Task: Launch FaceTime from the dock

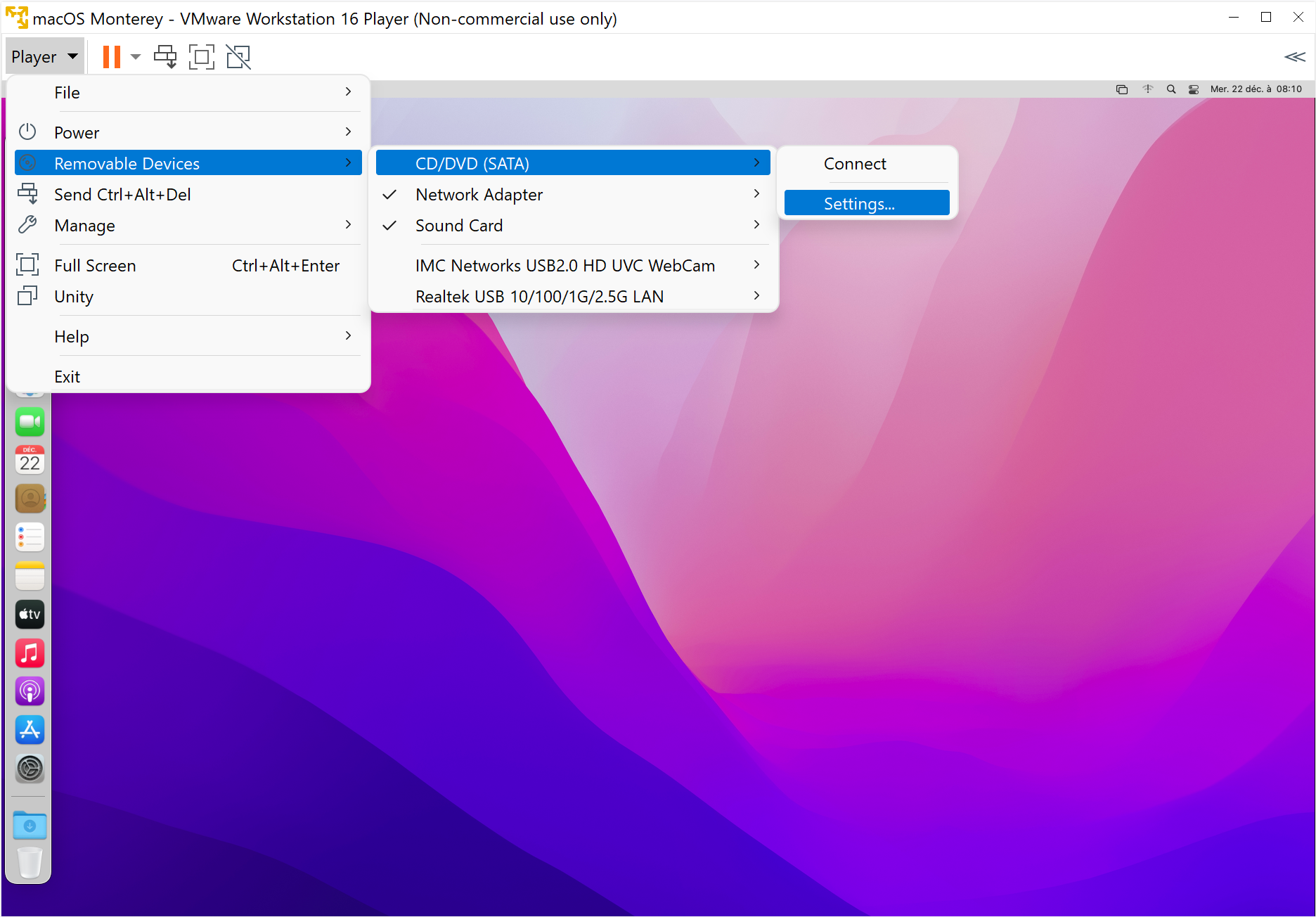Action: 30,421
